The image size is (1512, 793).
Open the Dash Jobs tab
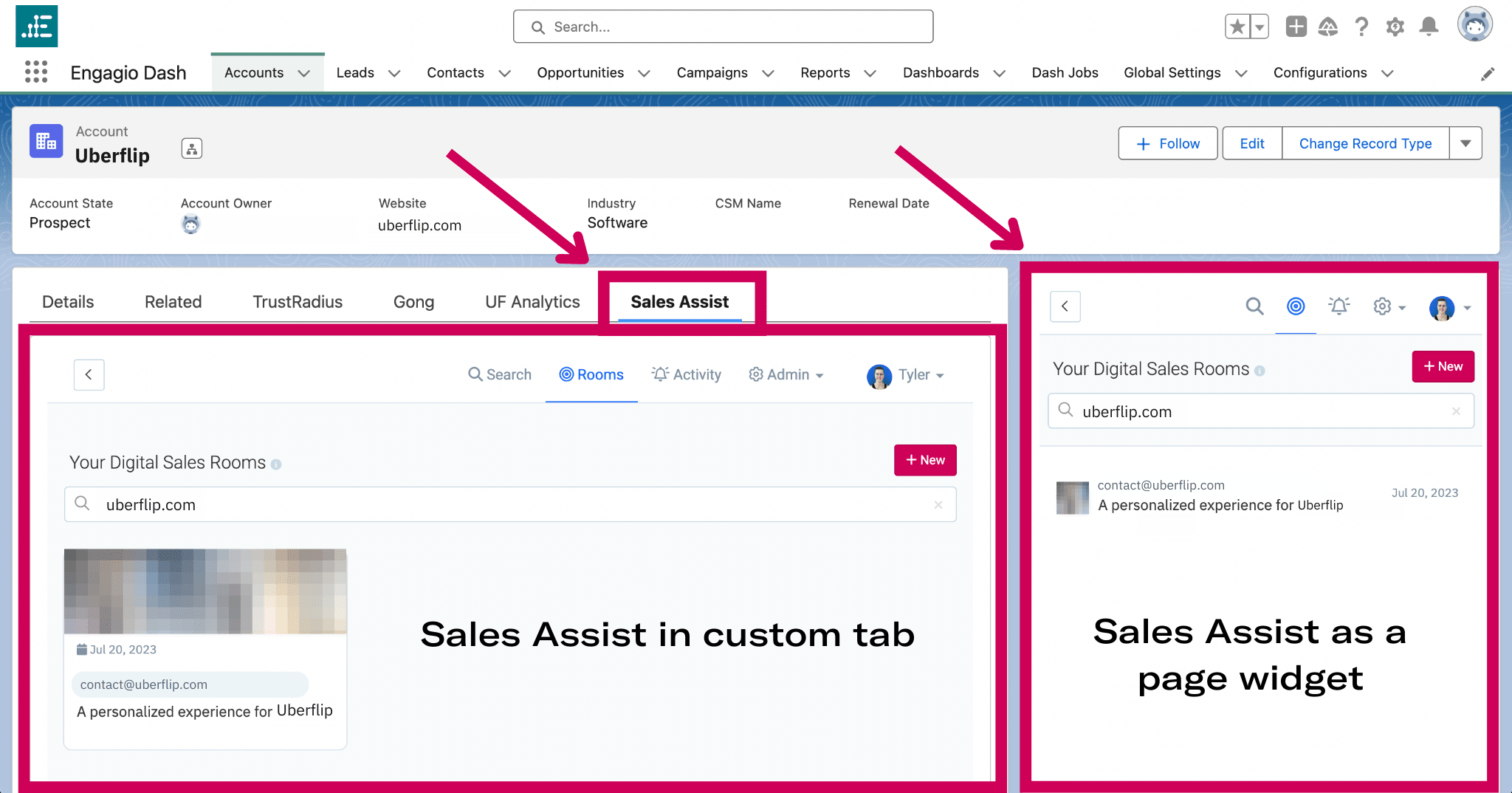click(1065, 72)
